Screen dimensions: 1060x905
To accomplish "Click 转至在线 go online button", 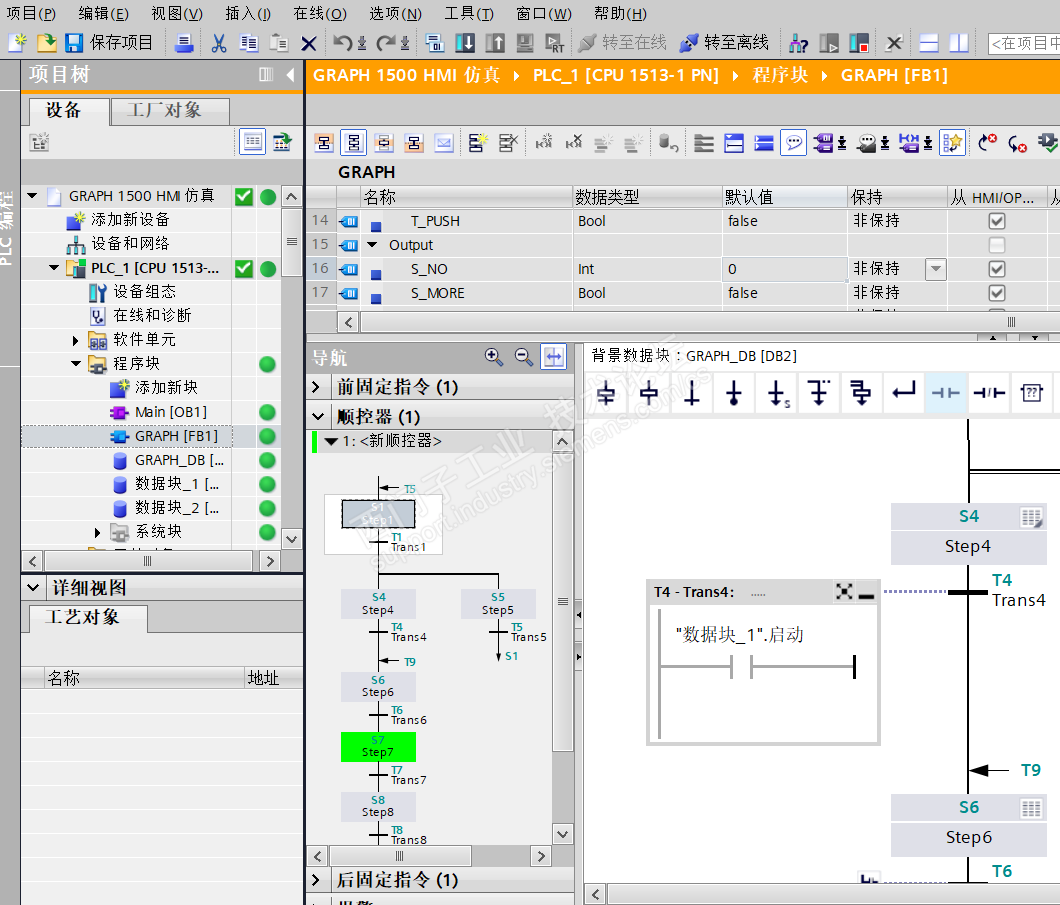I will tap(623, 43).
